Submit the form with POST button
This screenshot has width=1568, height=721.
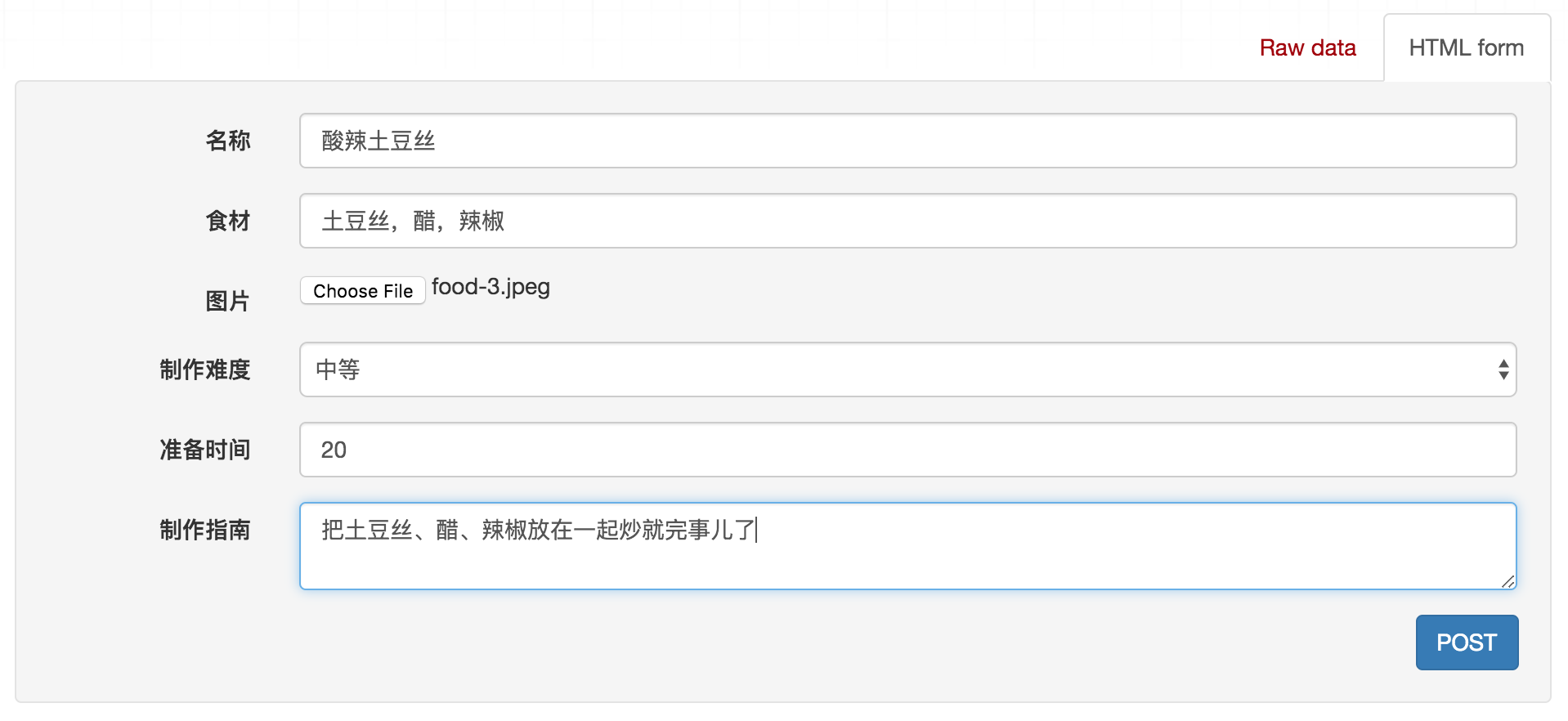click(1467, 643)
